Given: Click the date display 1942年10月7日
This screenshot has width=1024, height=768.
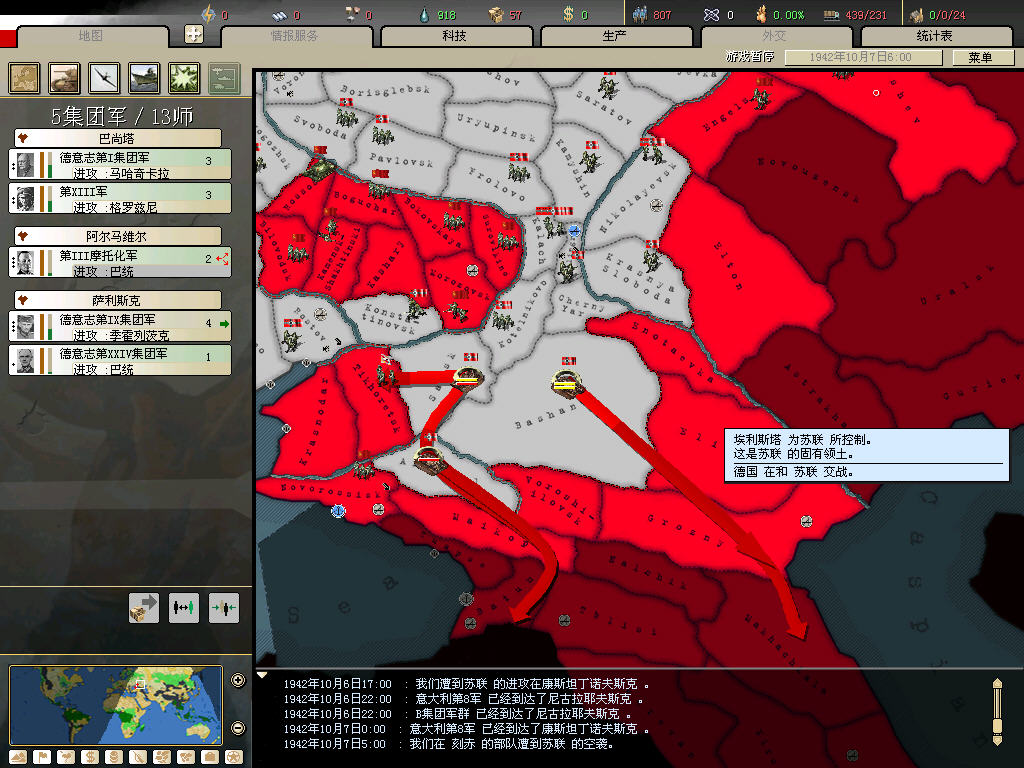Looking at the screenshot, I should tap(860, 57).
